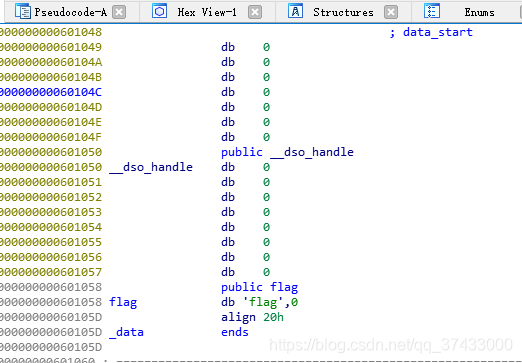Viewport: 522px width, 363px height.
Task: Select address 0000000000601048
Action: (51, 32)
